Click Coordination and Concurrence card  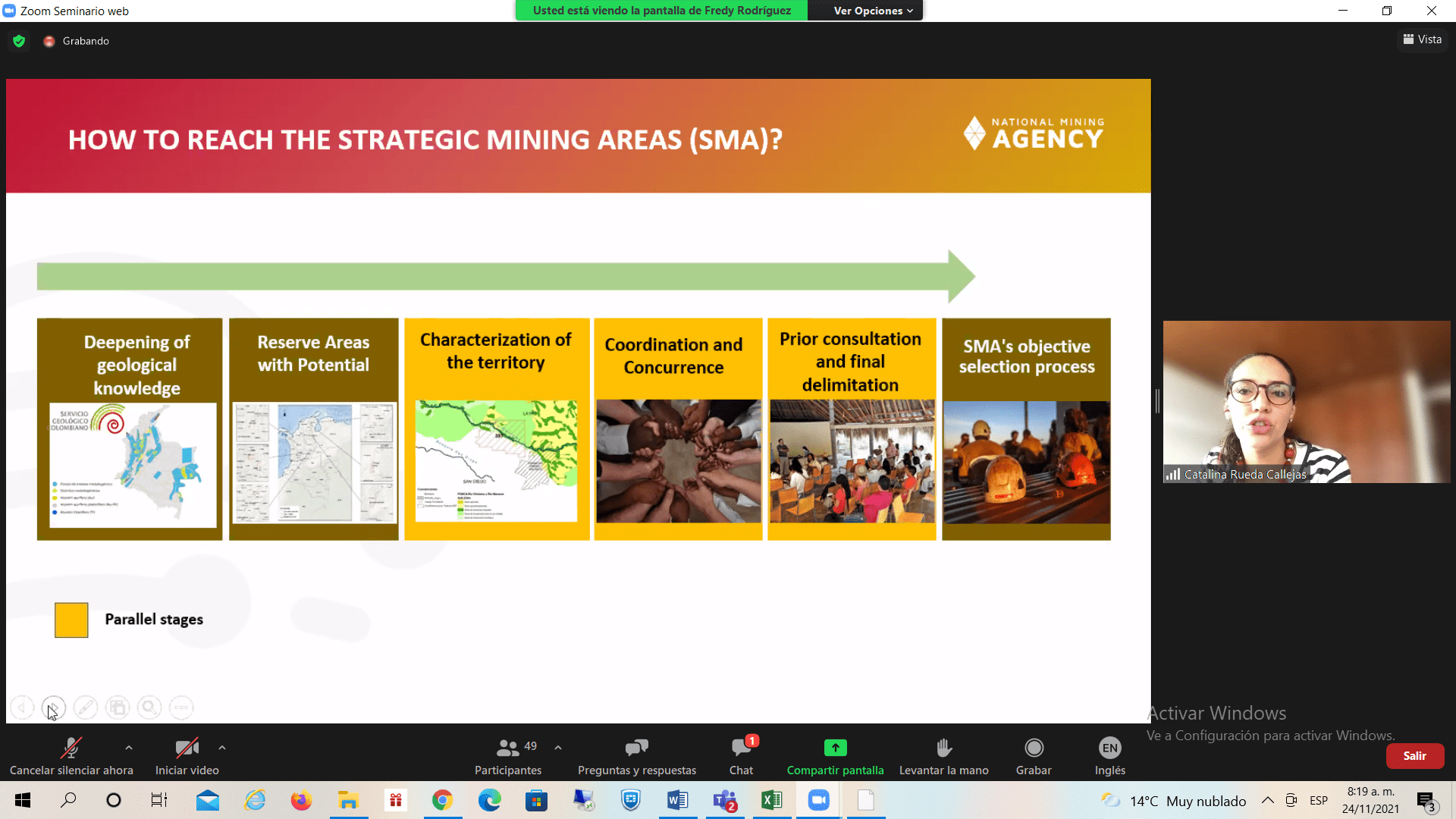pos(678,429)
